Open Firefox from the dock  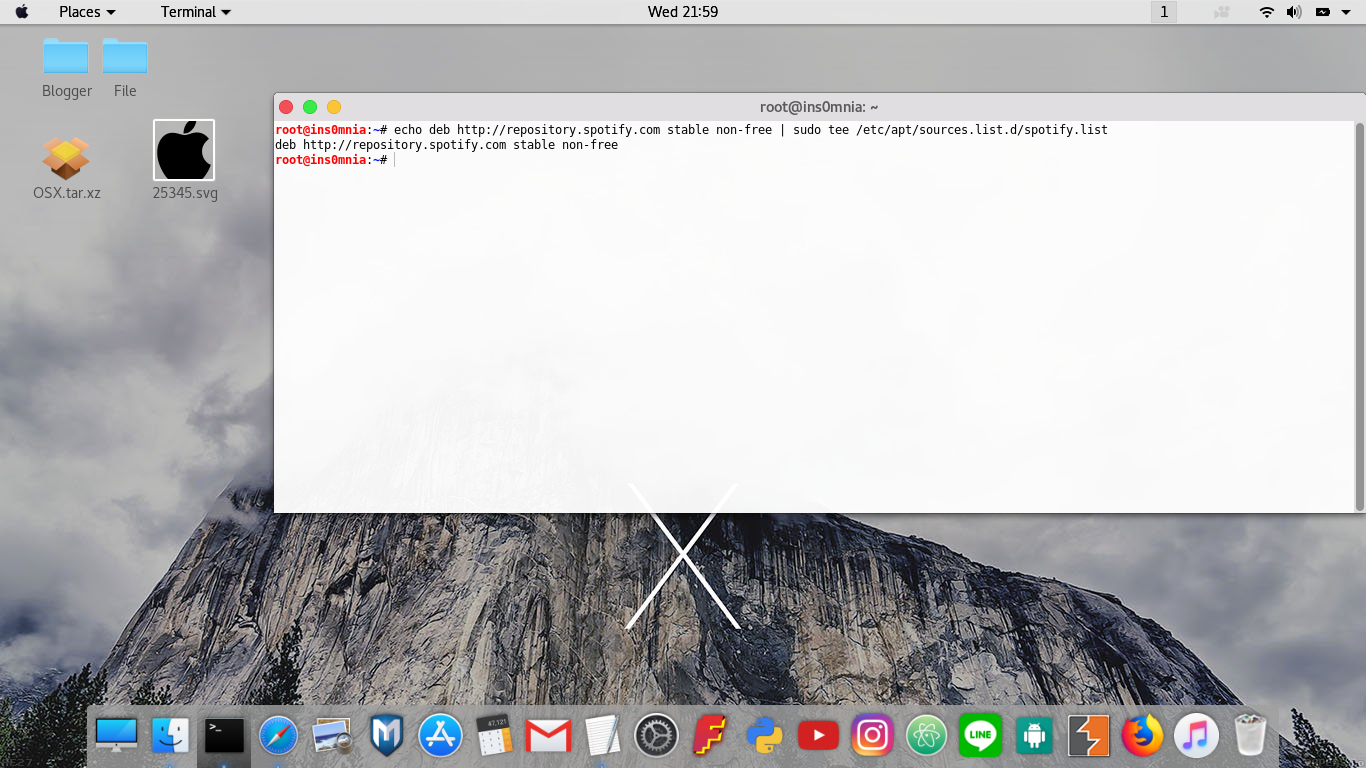[x=1142, y=735]
